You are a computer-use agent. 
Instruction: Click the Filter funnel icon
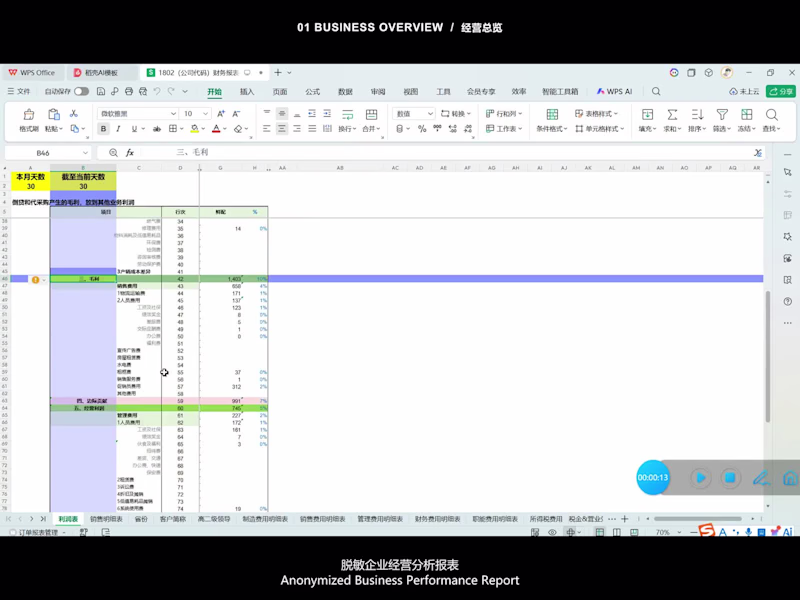point(722,114)
